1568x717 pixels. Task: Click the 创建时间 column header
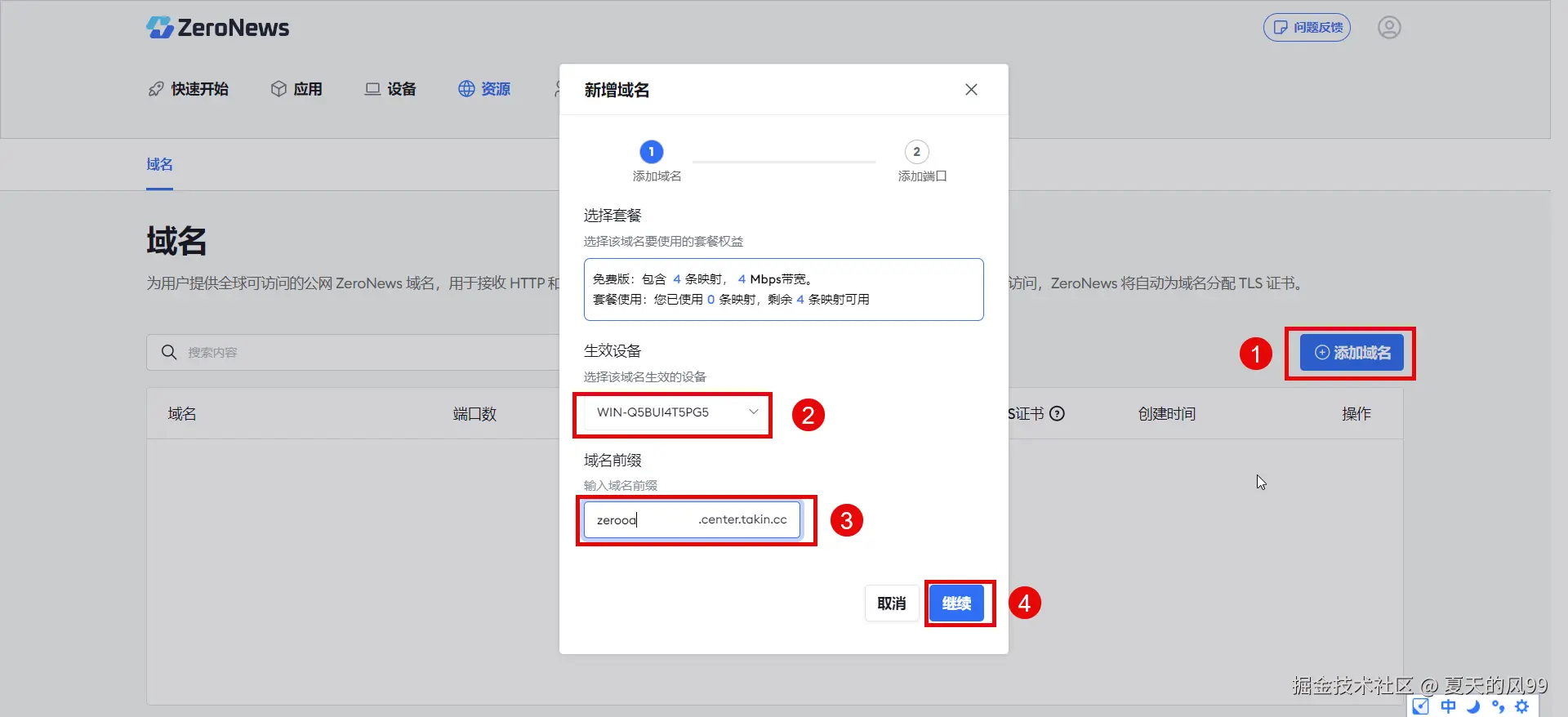tap(1167, 414)
